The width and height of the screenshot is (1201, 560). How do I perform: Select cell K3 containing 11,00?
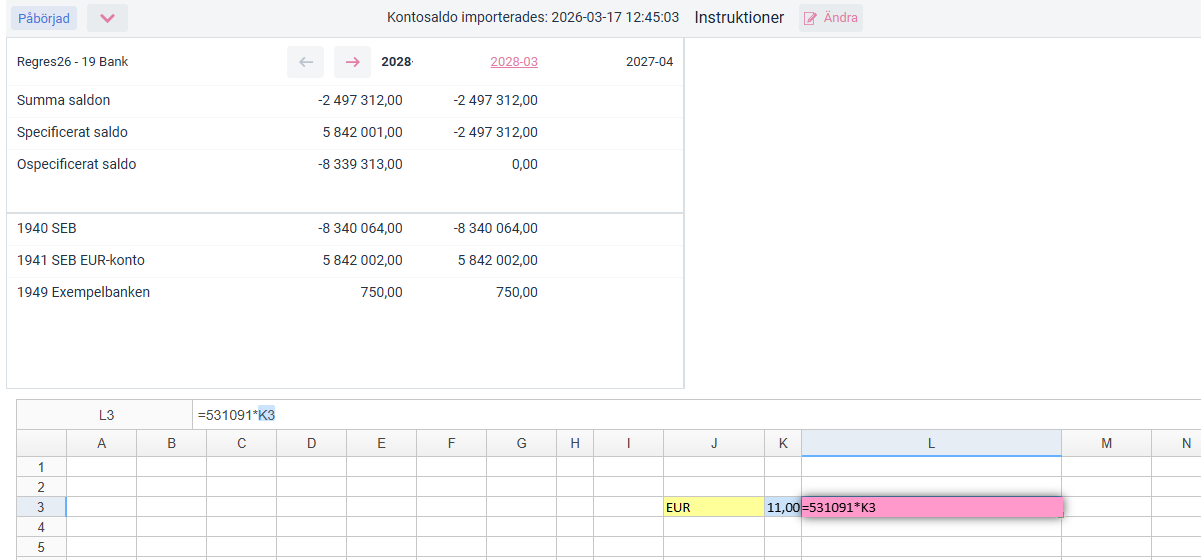pos(782,507)
